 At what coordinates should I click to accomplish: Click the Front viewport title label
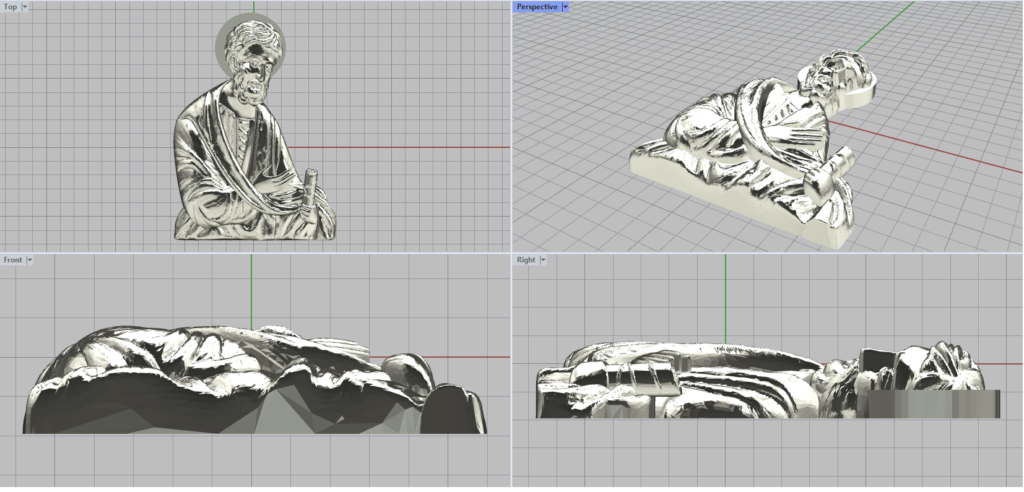[13, 260]
